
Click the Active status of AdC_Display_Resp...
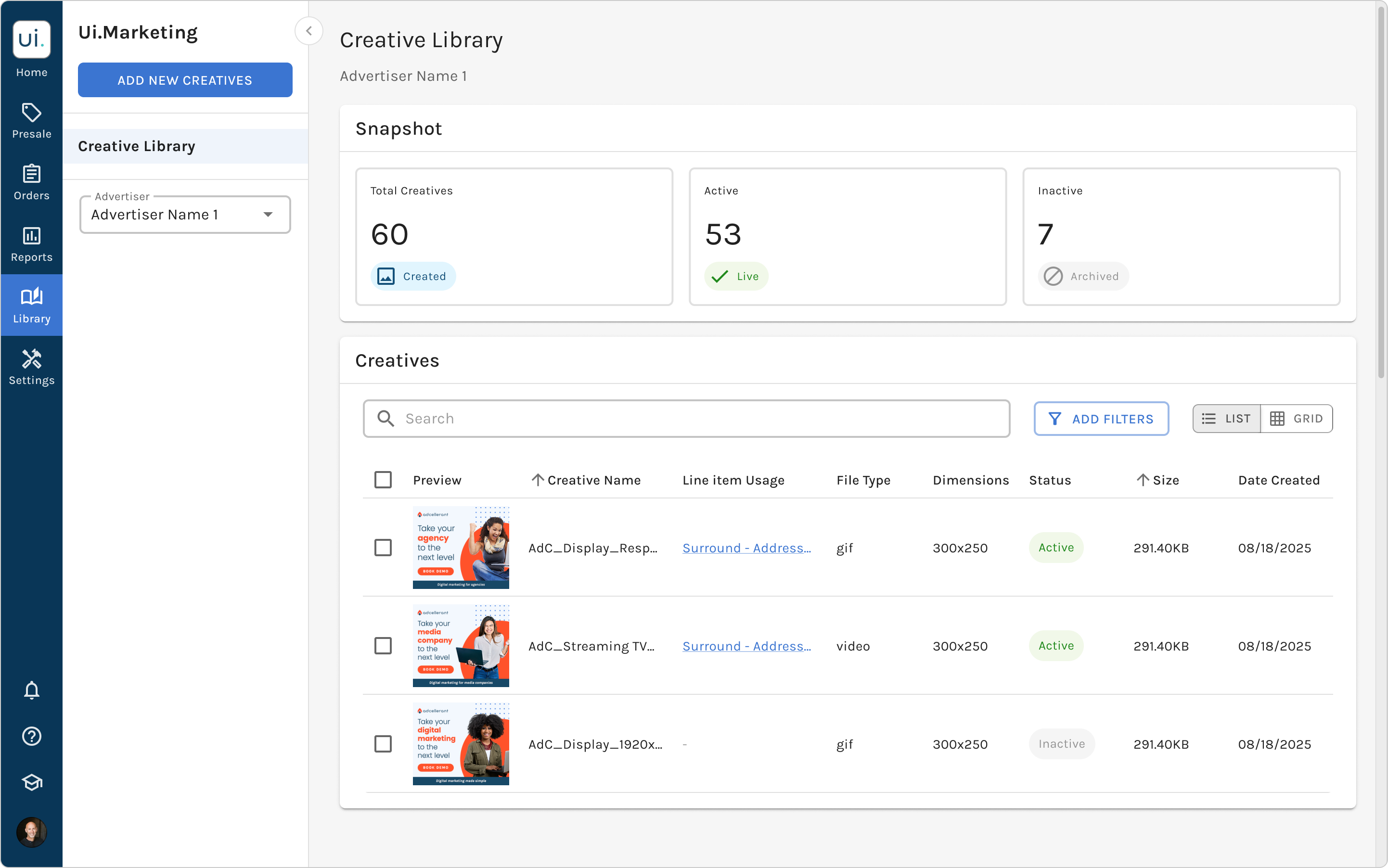1056,548
